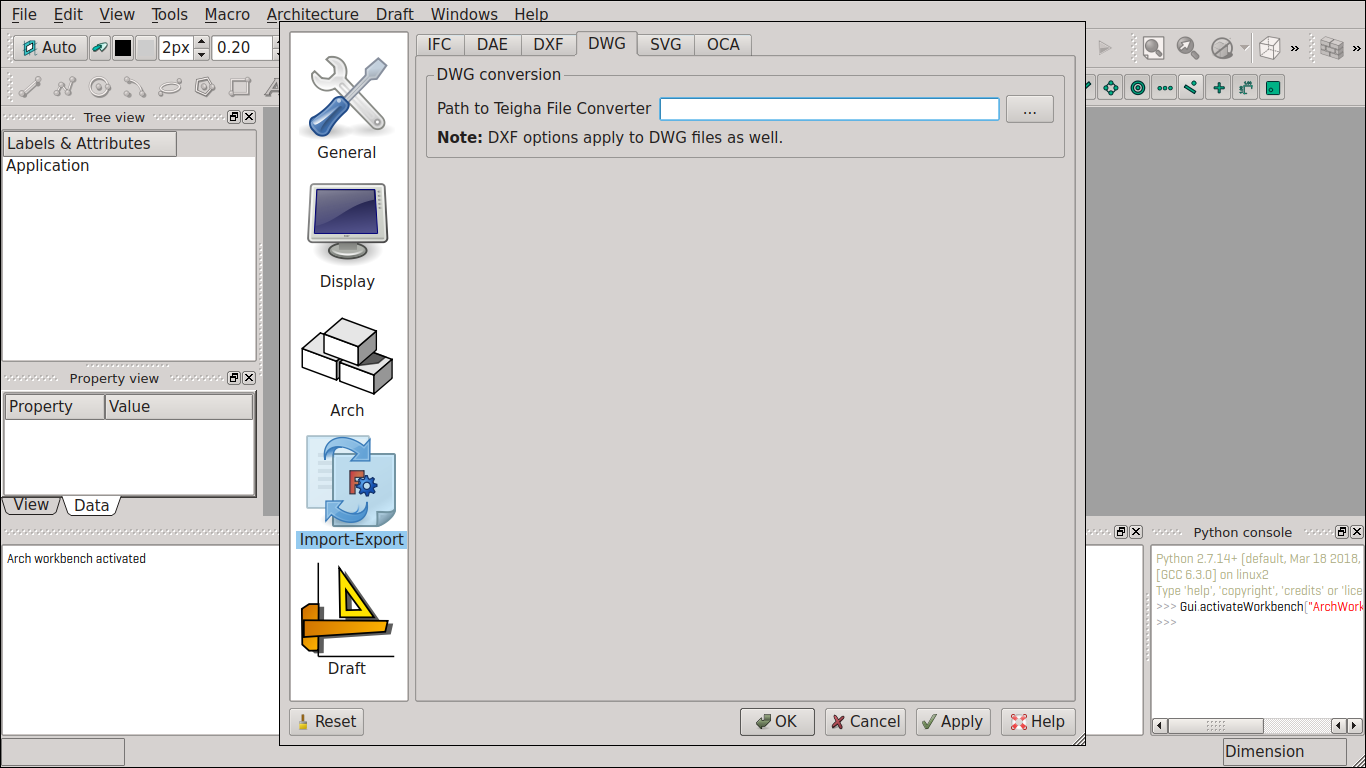This screenshot has width=1366, height=768.
Task: Float the Property view panel
Action: click(x=234, y=378)
